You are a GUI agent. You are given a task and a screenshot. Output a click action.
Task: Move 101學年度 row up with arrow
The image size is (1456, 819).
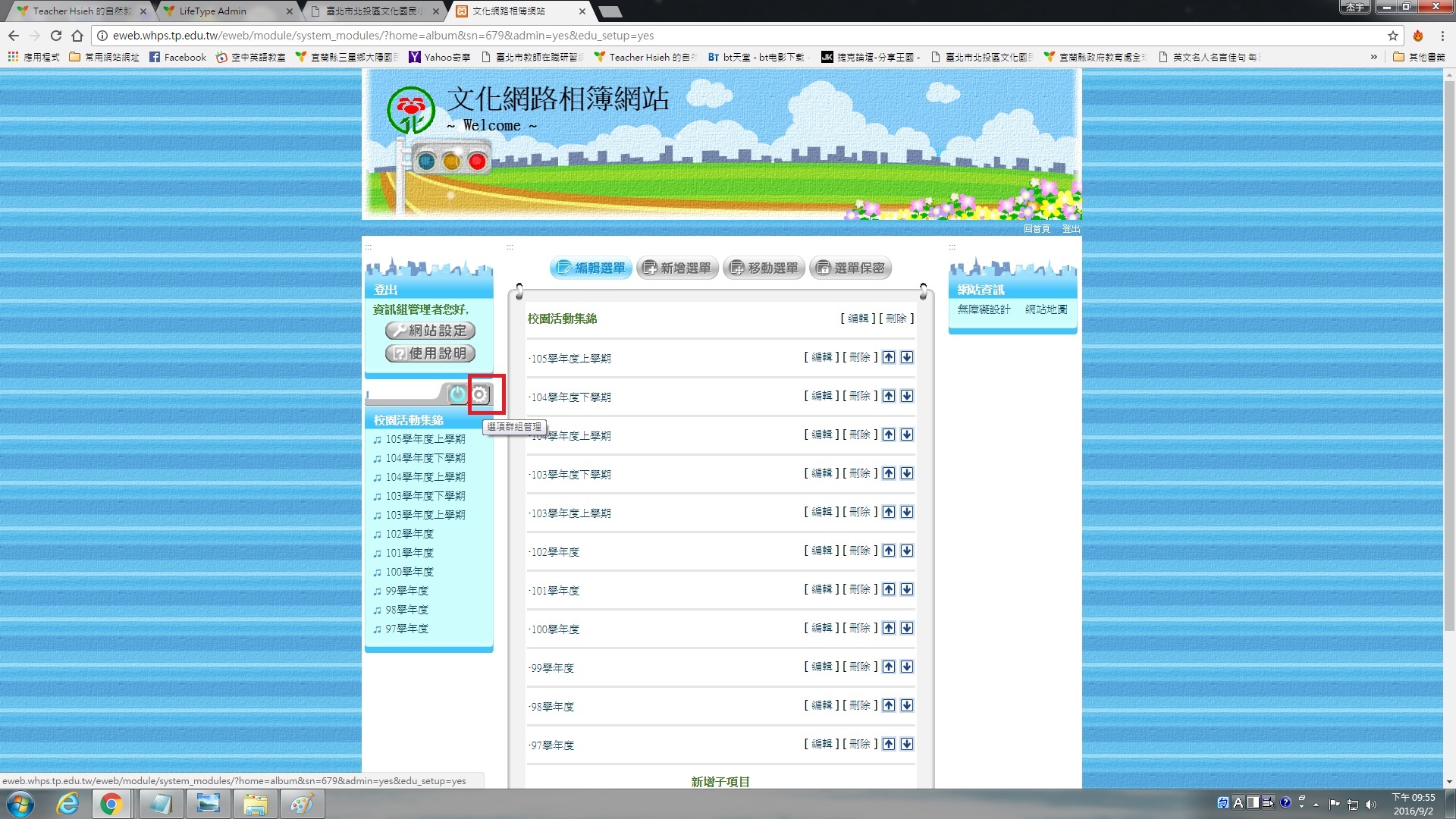[x=889, y=589]
